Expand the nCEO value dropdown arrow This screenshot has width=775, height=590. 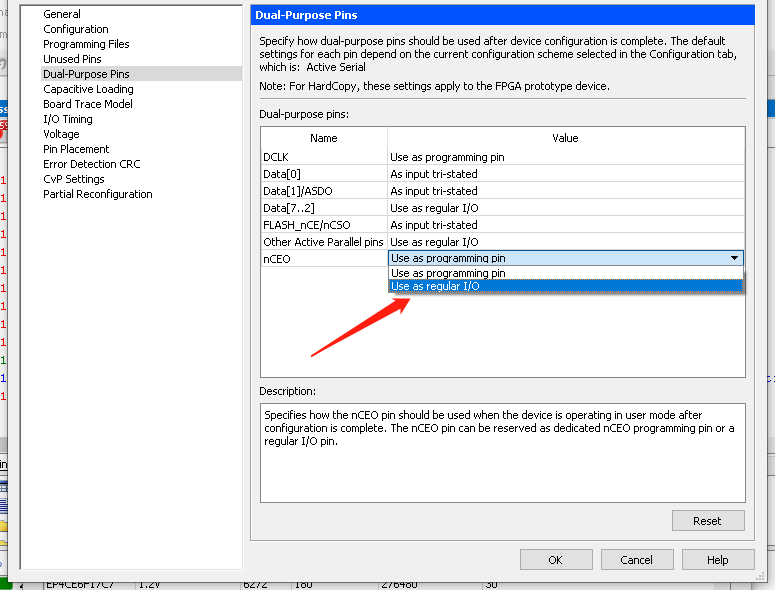click(x=734, y=258)
